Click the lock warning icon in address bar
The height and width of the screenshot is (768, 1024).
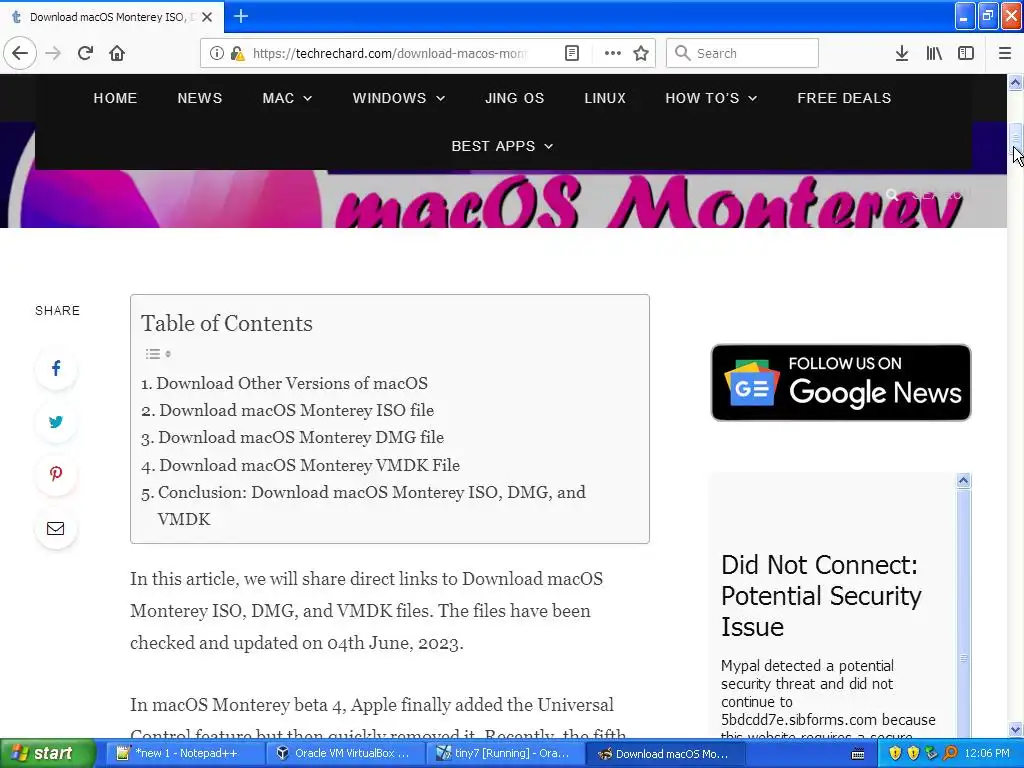point(238,53)
